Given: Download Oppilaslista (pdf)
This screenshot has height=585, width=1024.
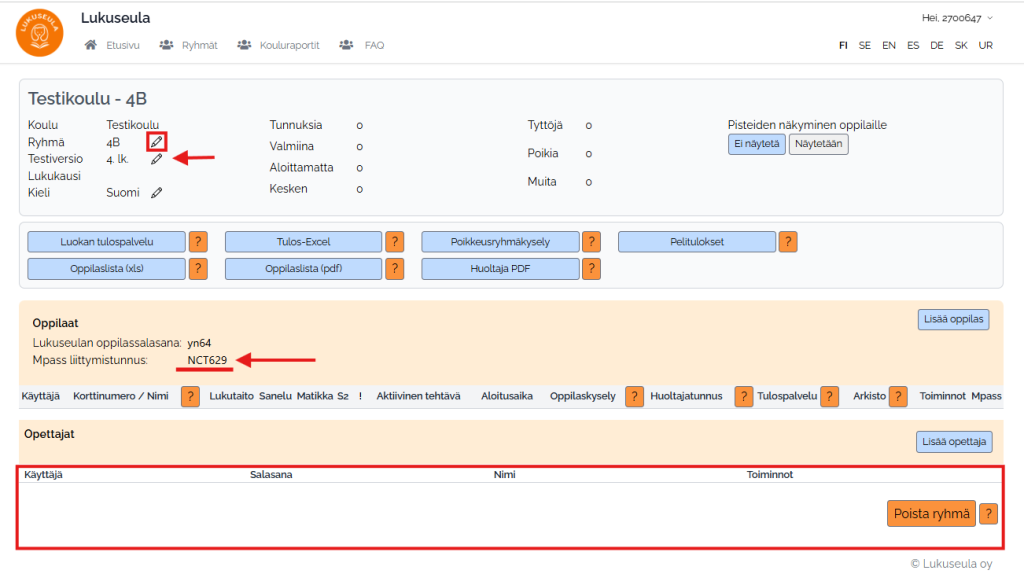Looking at the screenshot, I should [x=303, y=268].
